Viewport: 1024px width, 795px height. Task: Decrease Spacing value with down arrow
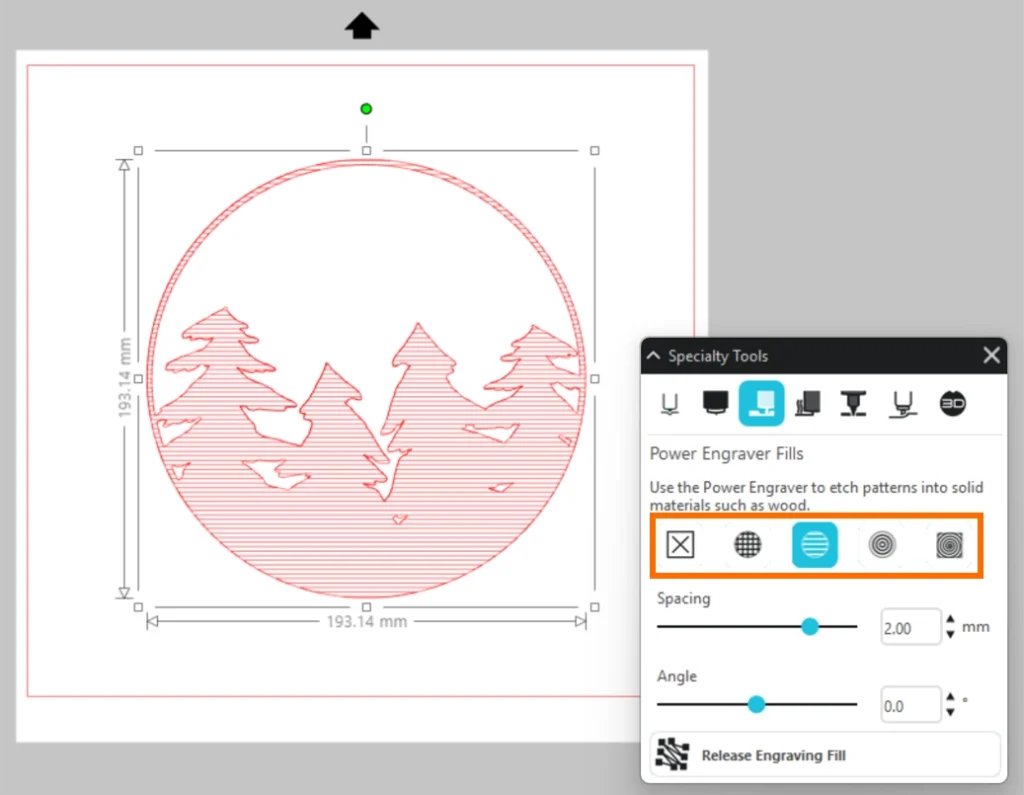tap(950, 634)
